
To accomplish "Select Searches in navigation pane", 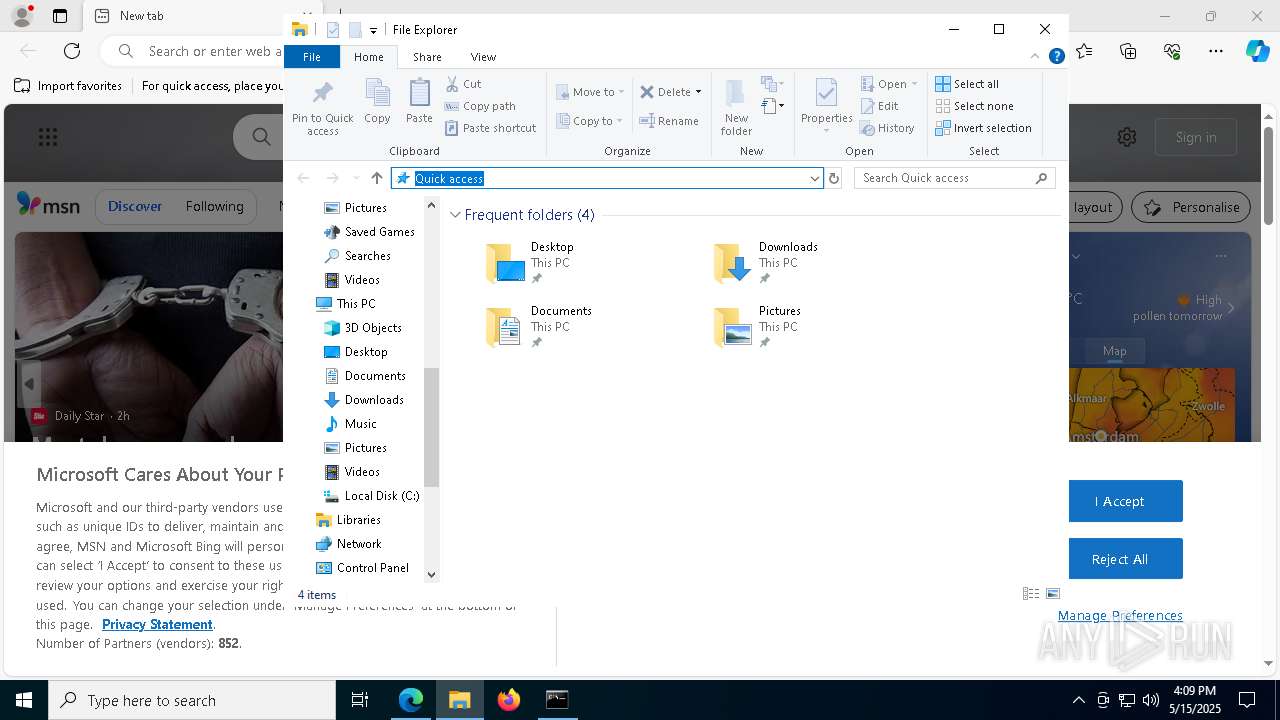I will (357, 256).
